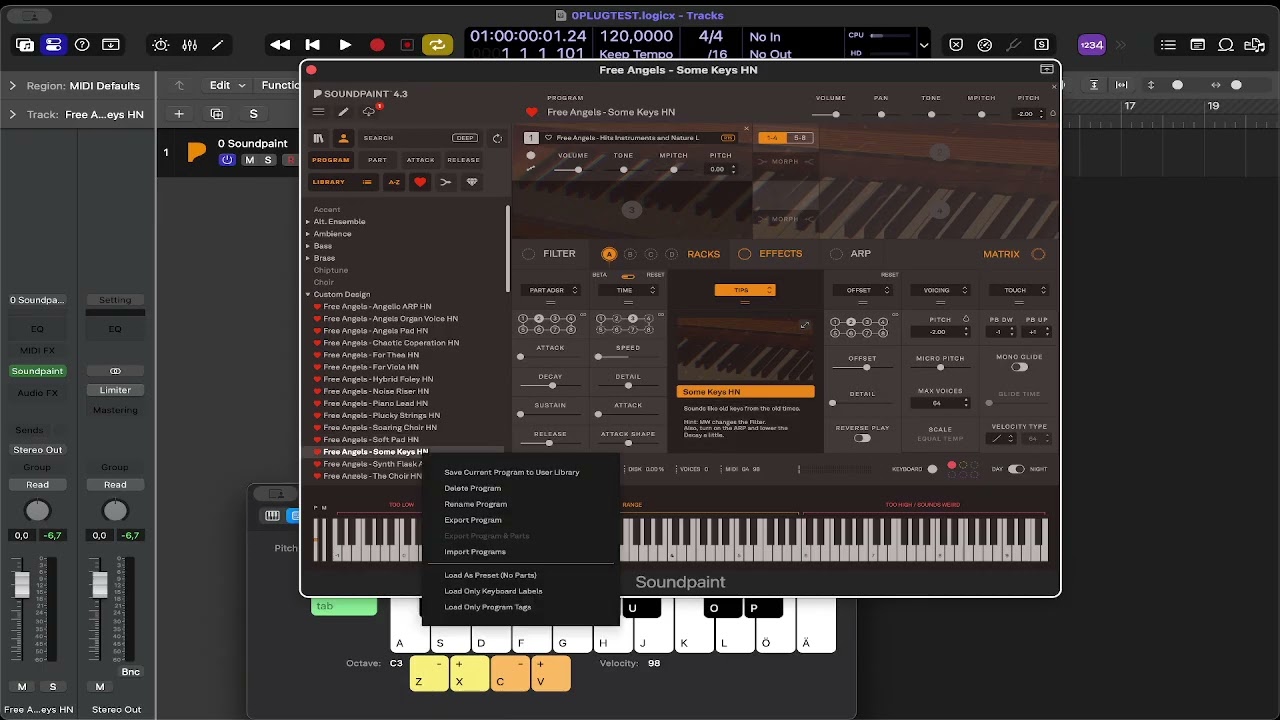Select Free Angels - Piano Lead HN
1280x720 pixels.
pos(375,403)
